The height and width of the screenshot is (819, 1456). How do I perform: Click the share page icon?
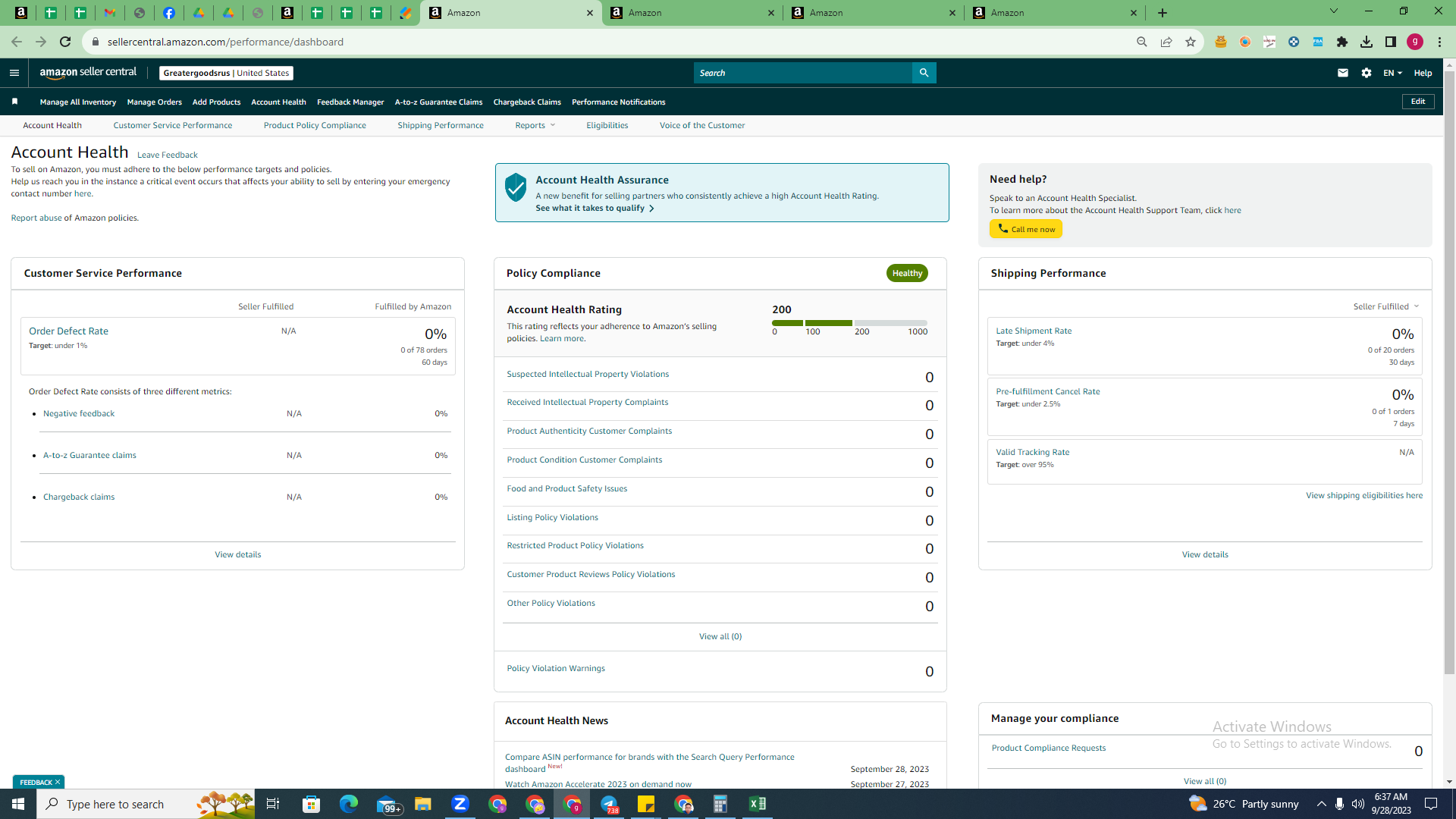[1166, 42]
